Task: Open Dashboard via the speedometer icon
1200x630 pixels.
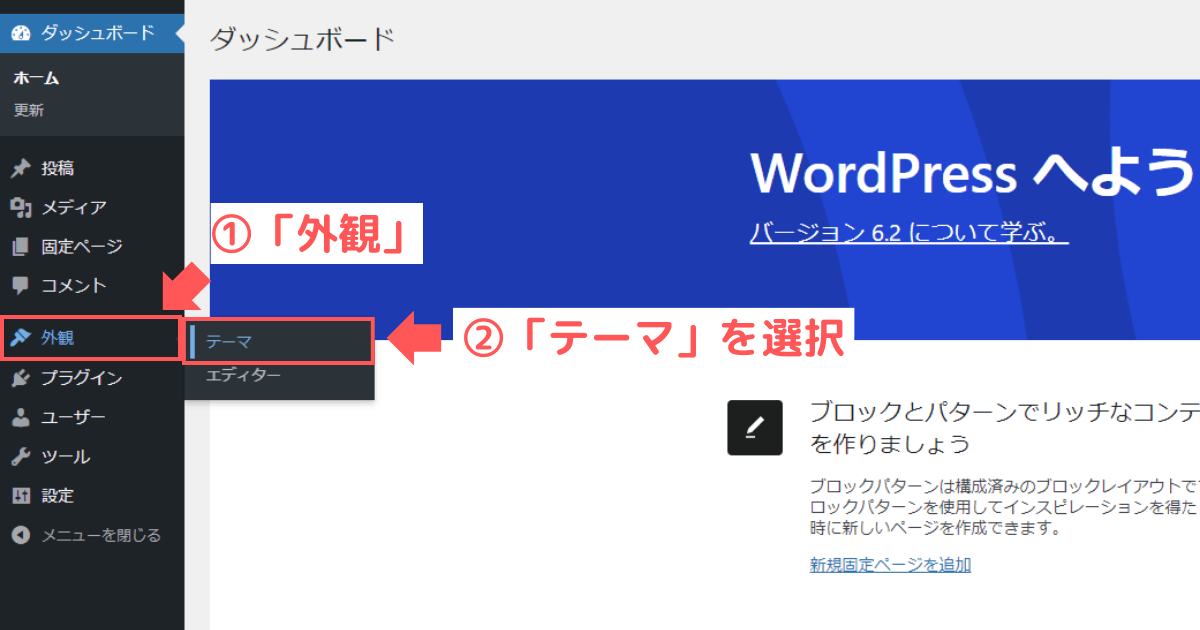Action: [x=22, y=31]
